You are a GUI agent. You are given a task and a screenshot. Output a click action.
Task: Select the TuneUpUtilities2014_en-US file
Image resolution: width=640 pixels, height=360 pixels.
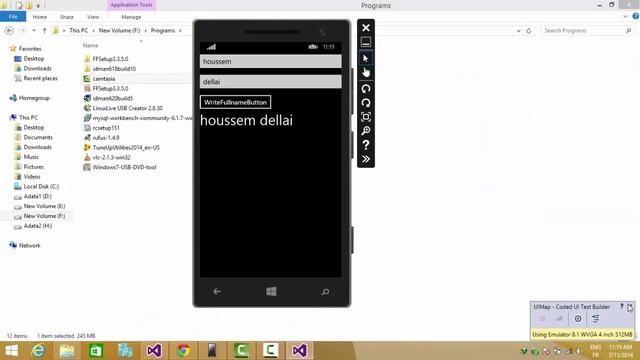(126, 147)
